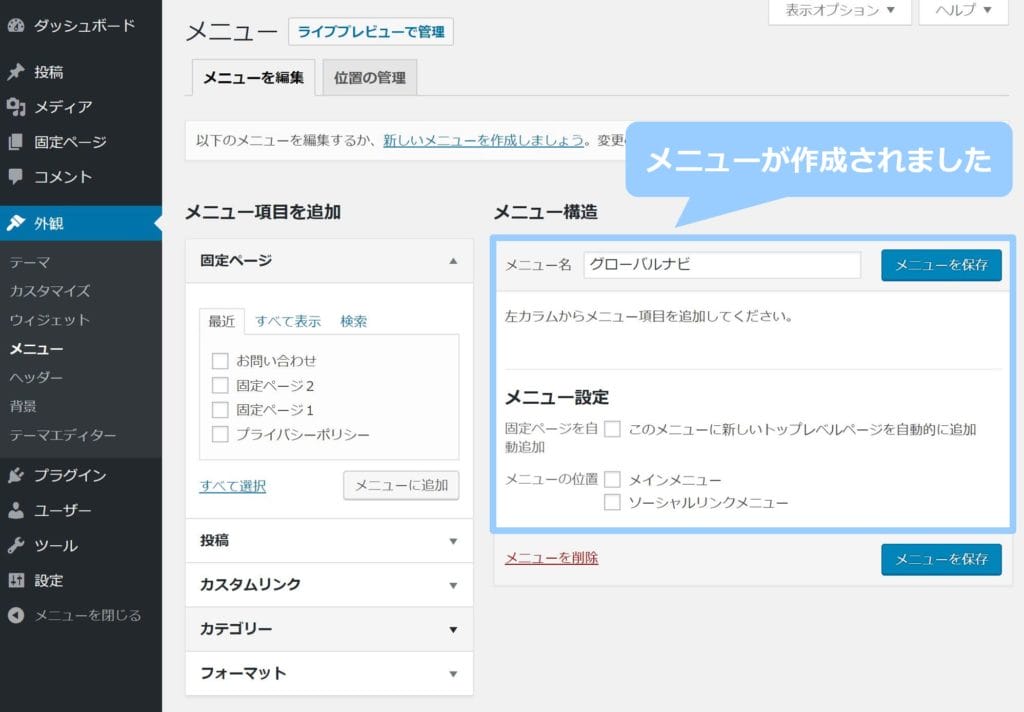Expand the フォーマット accordion section

(x=329, y=673)
